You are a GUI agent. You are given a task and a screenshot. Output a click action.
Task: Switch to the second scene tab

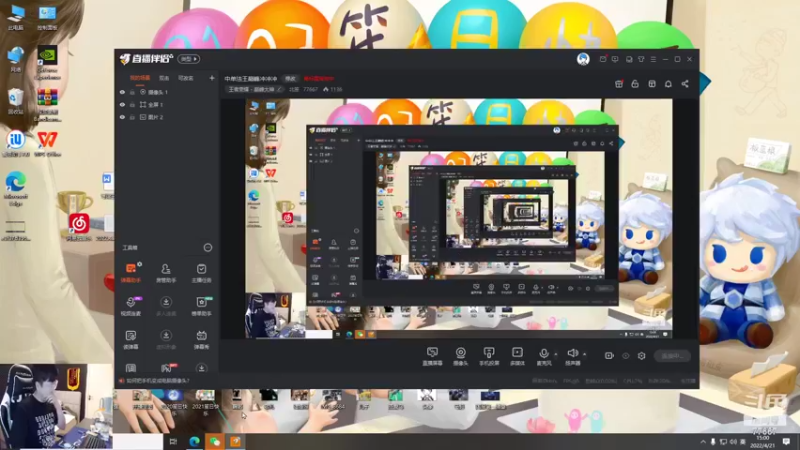(164, 78)
